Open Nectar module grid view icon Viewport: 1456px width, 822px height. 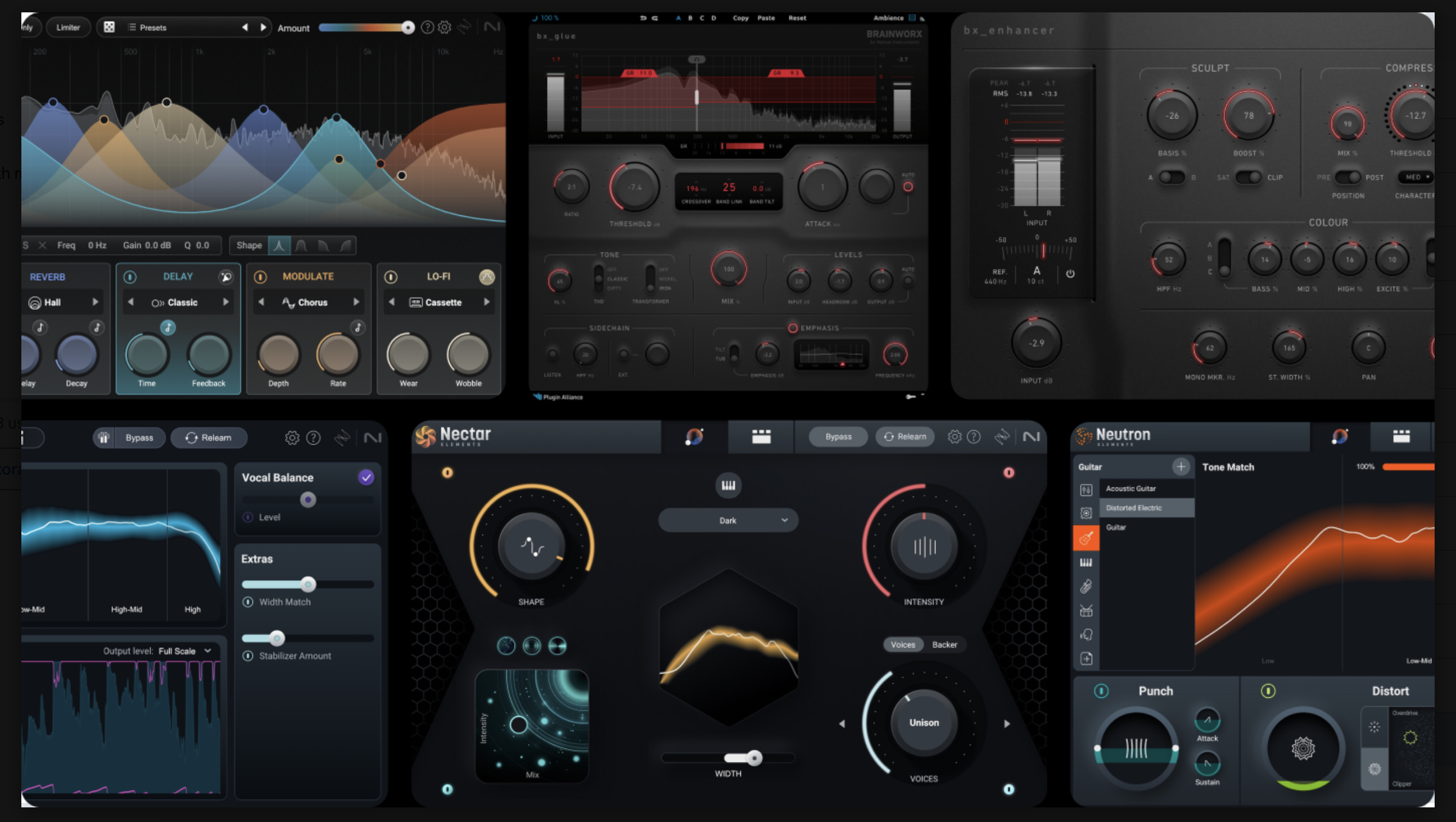(761, 436)
